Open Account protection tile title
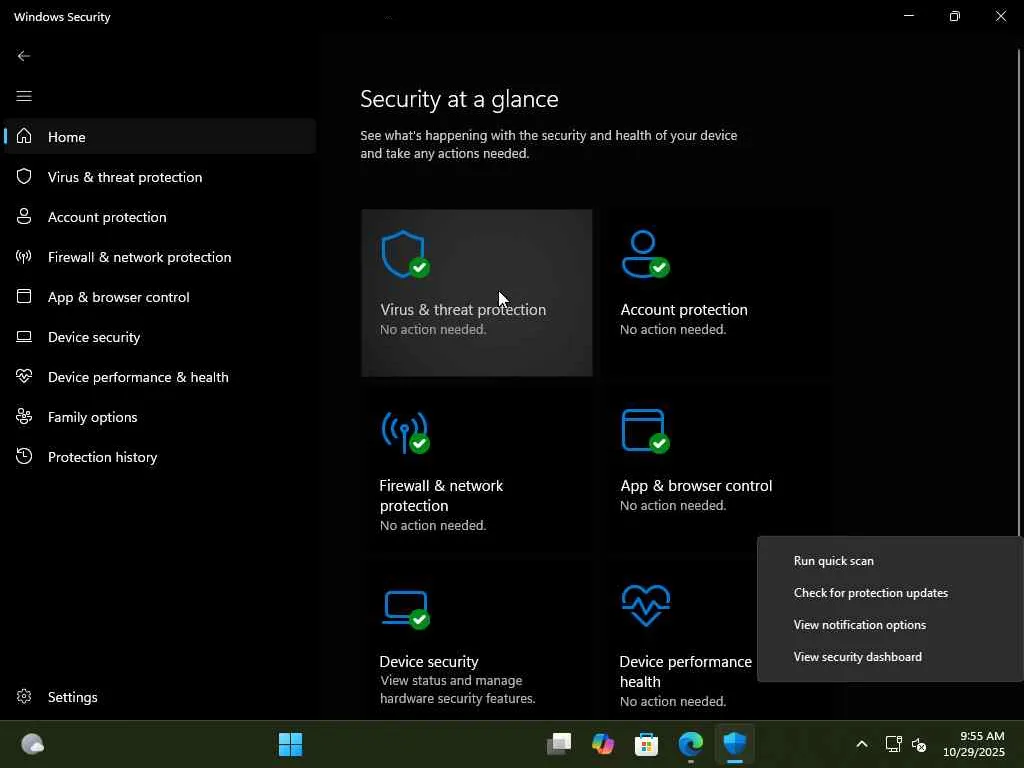Screen dimensions: 1024x768 684,310
